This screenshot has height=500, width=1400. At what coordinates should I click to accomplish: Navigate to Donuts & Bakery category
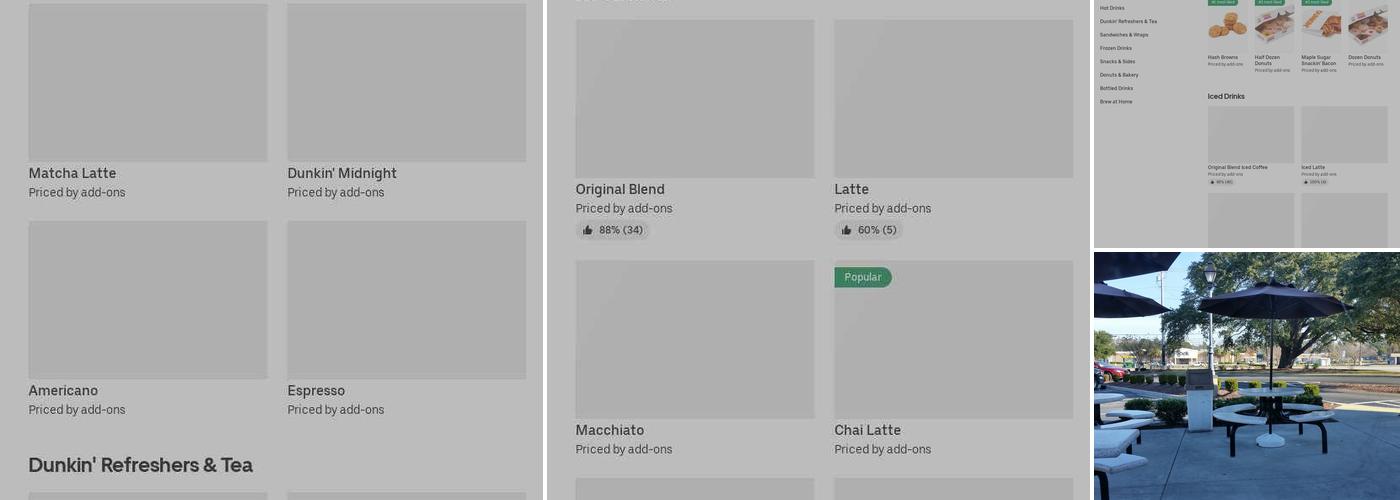(1119, 75)
